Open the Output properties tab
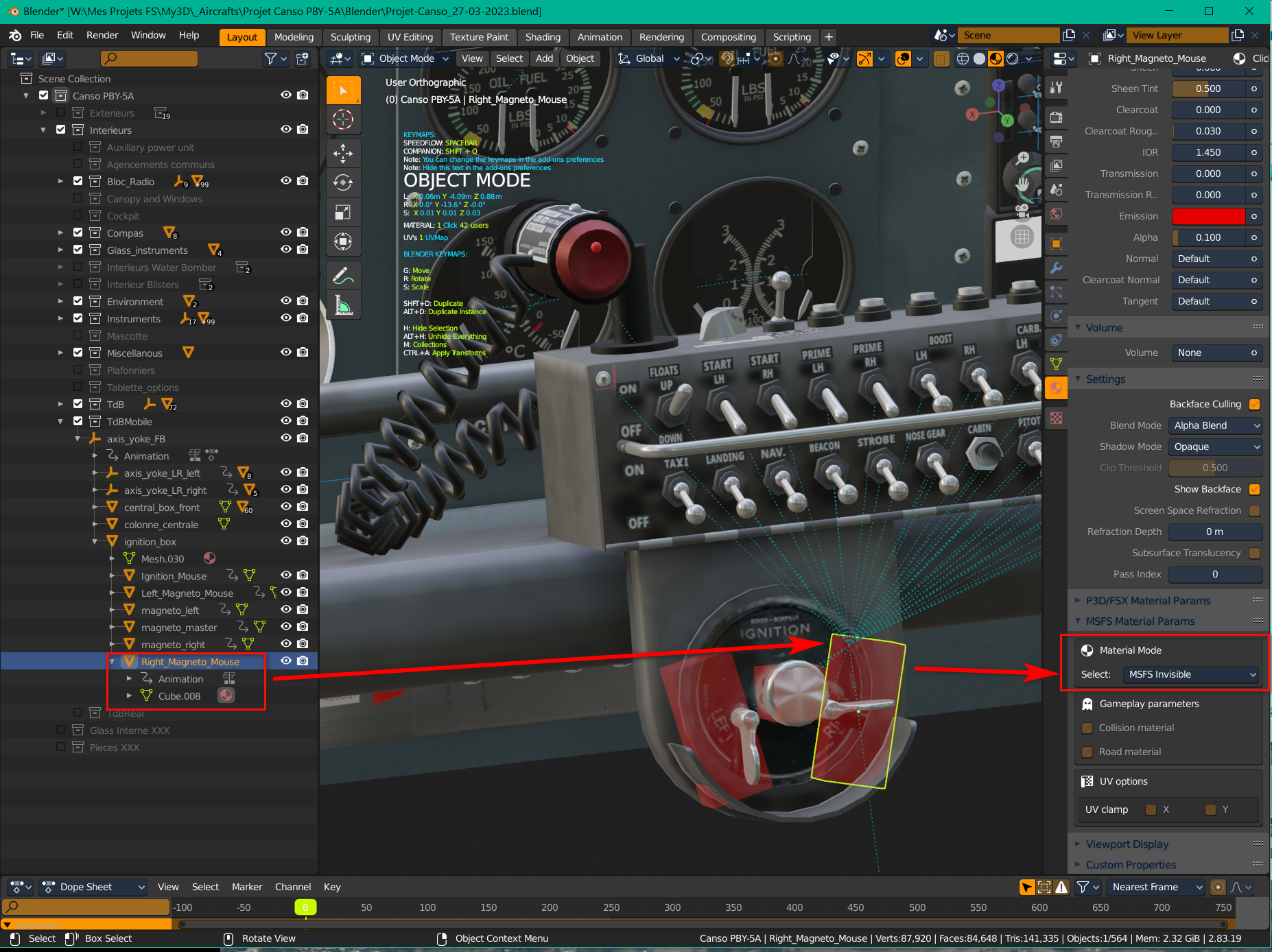The height and width of the screenshot is (952, 1272). click(1057, 141)
